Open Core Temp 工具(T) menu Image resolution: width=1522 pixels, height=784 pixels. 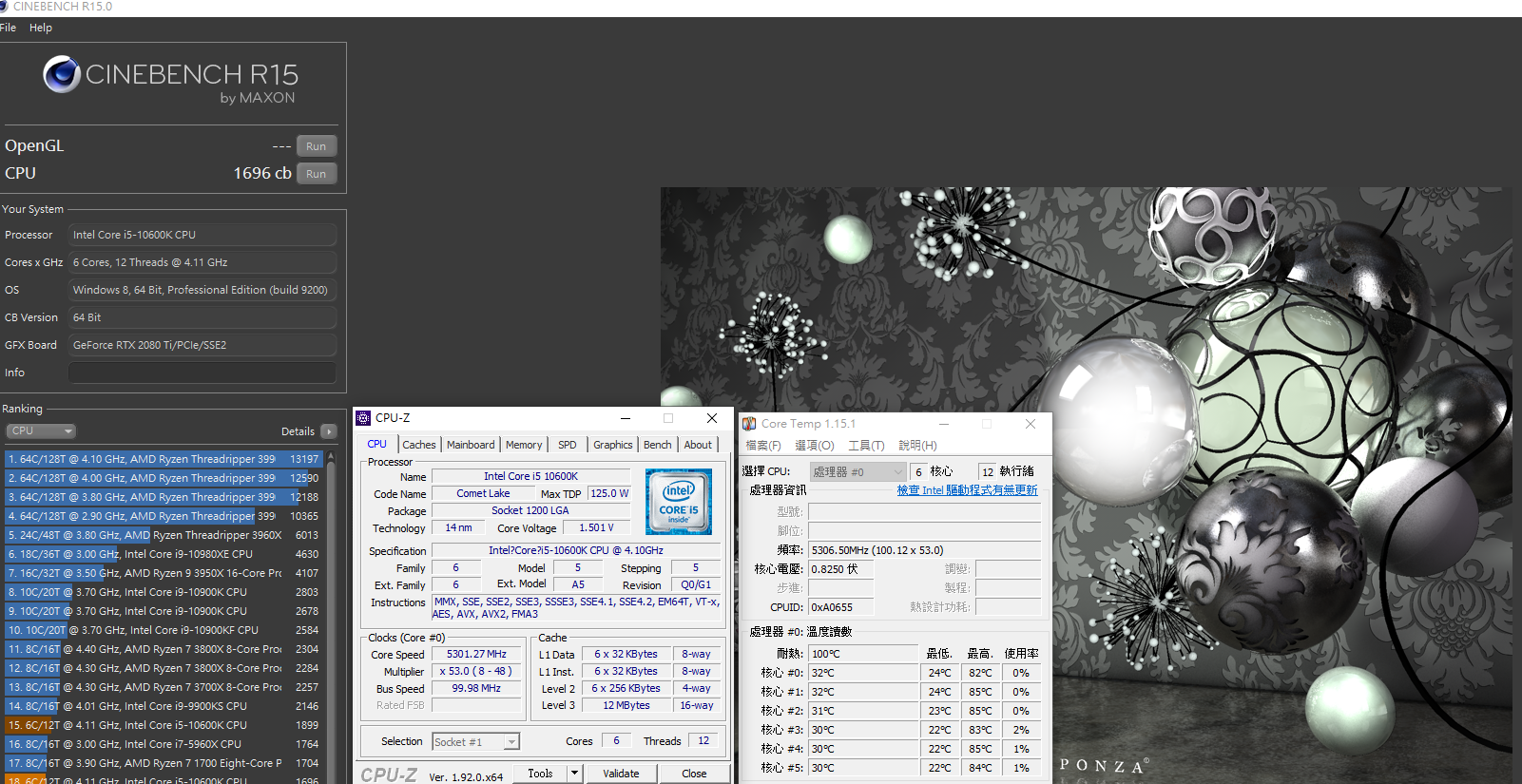(x=866, y=446)
